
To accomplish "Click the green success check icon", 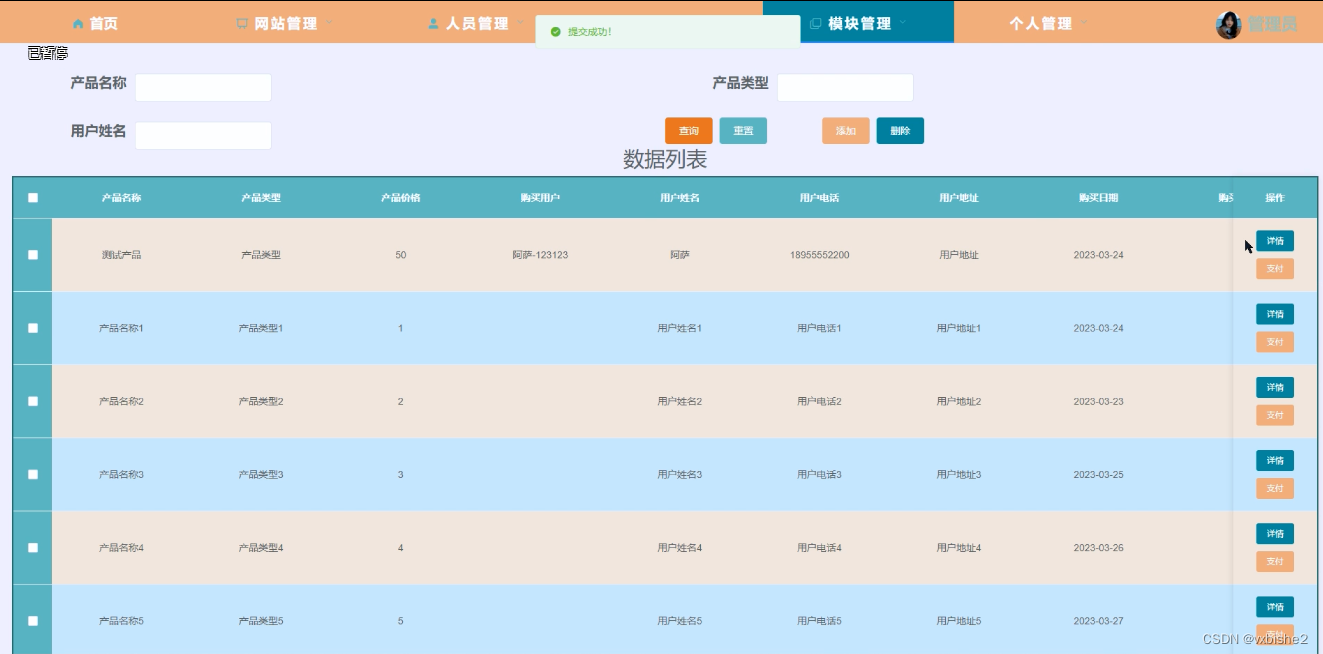I will pyautogui.click(x=555, y=32).
